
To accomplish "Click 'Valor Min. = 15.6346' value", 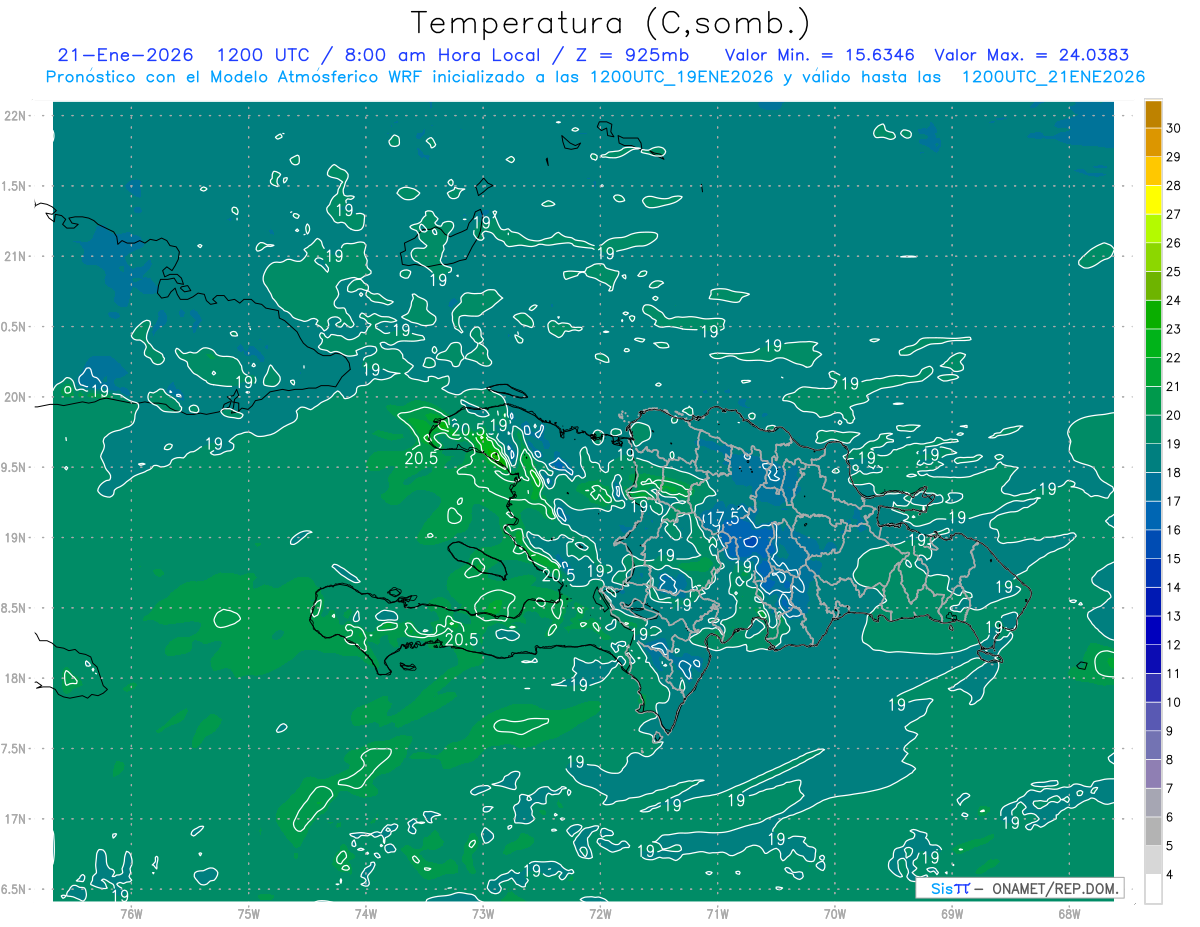I will click(820, 56).
